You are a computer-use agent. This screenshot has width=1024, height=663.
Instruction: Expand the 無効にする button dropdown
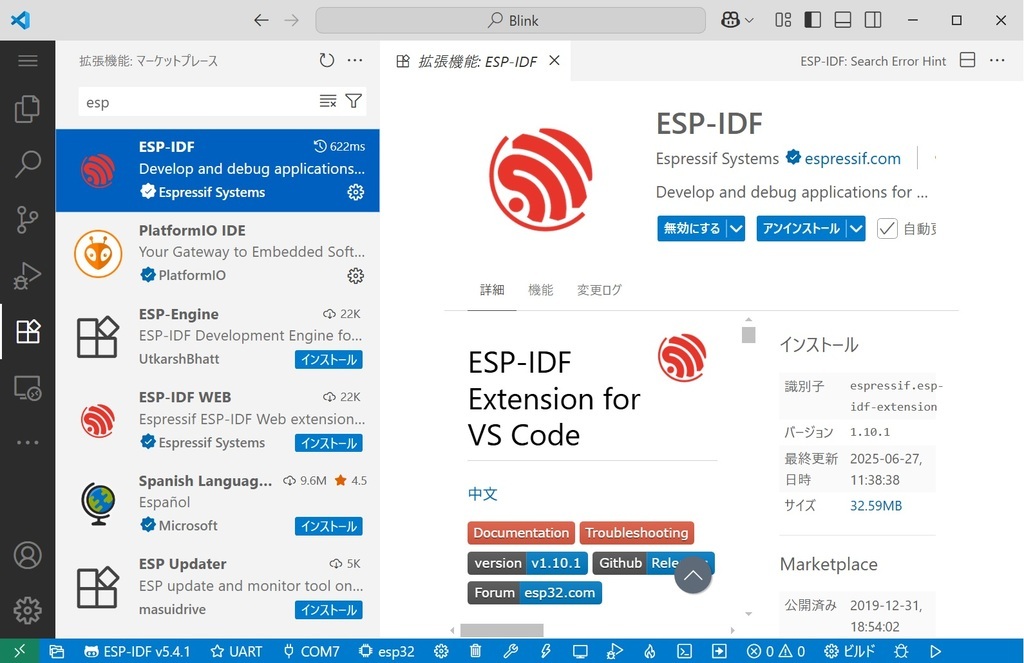tap(736, 228)
